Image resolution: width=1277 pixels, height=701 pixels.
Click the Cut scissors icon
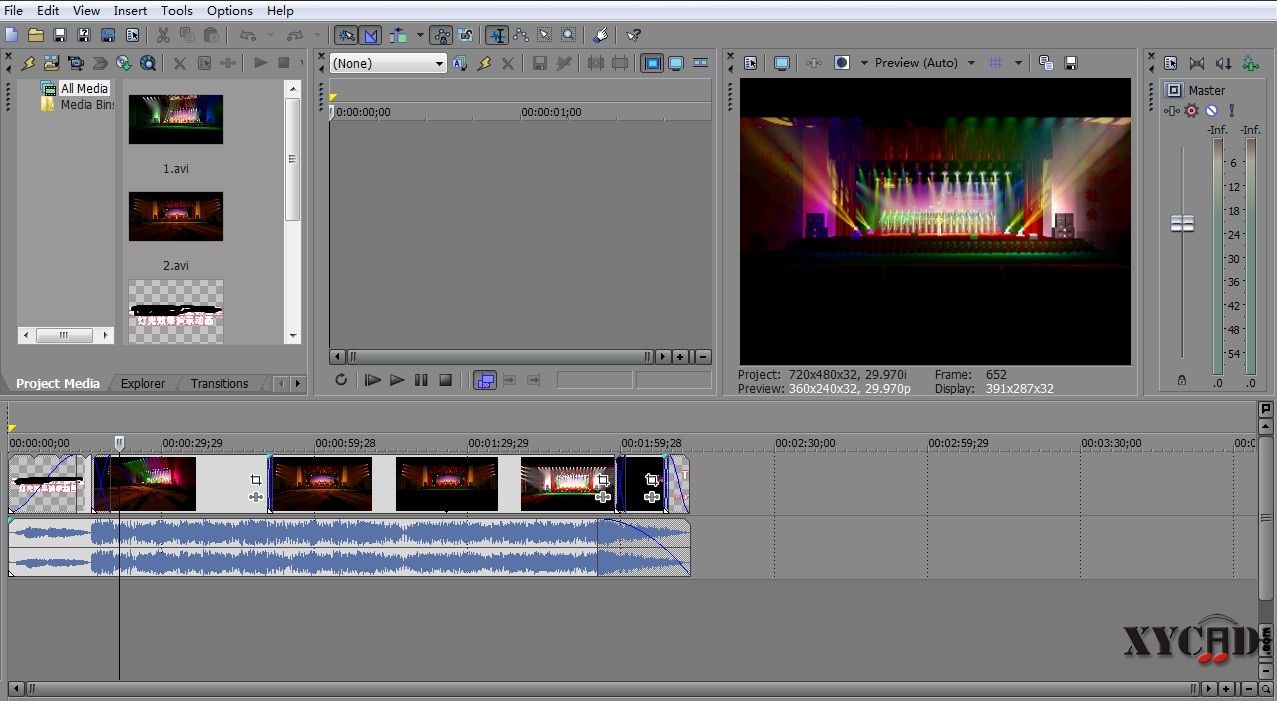(163, 35)
